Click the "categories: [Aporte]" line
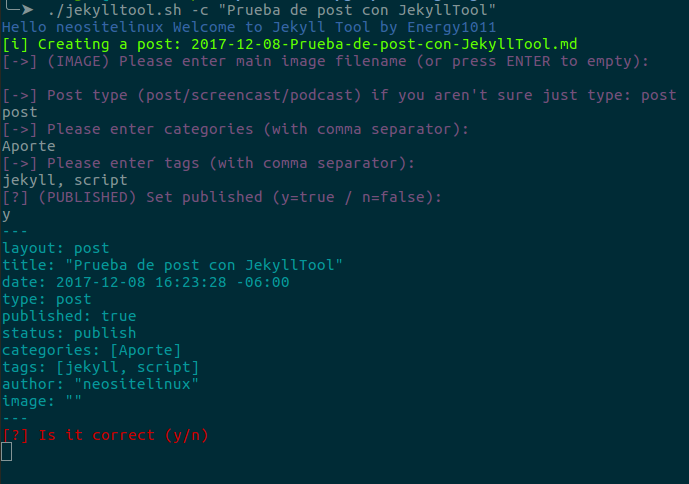This screenshot has height=484, width=689. (x=91, y=350)
